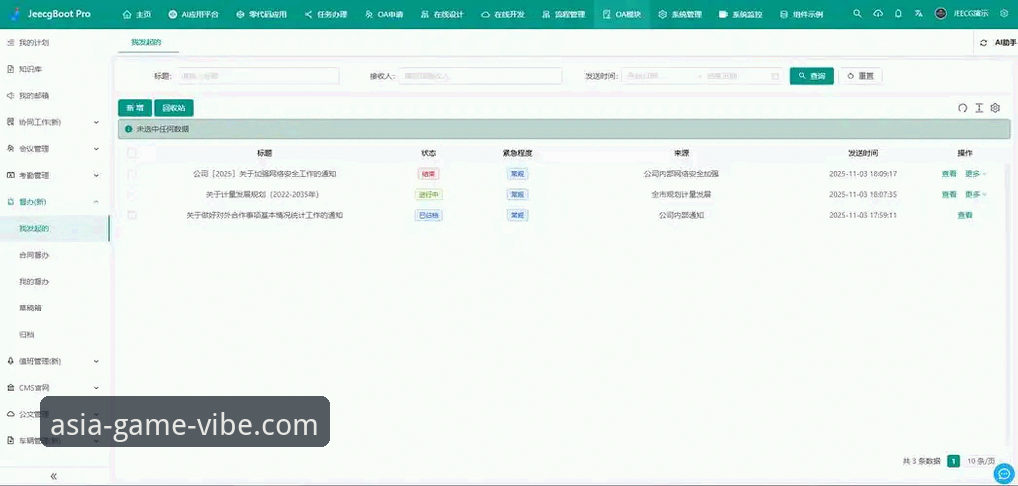Click the 查询 search button
Viewport: 1018px width, 486px height.
tap(812, 76)
